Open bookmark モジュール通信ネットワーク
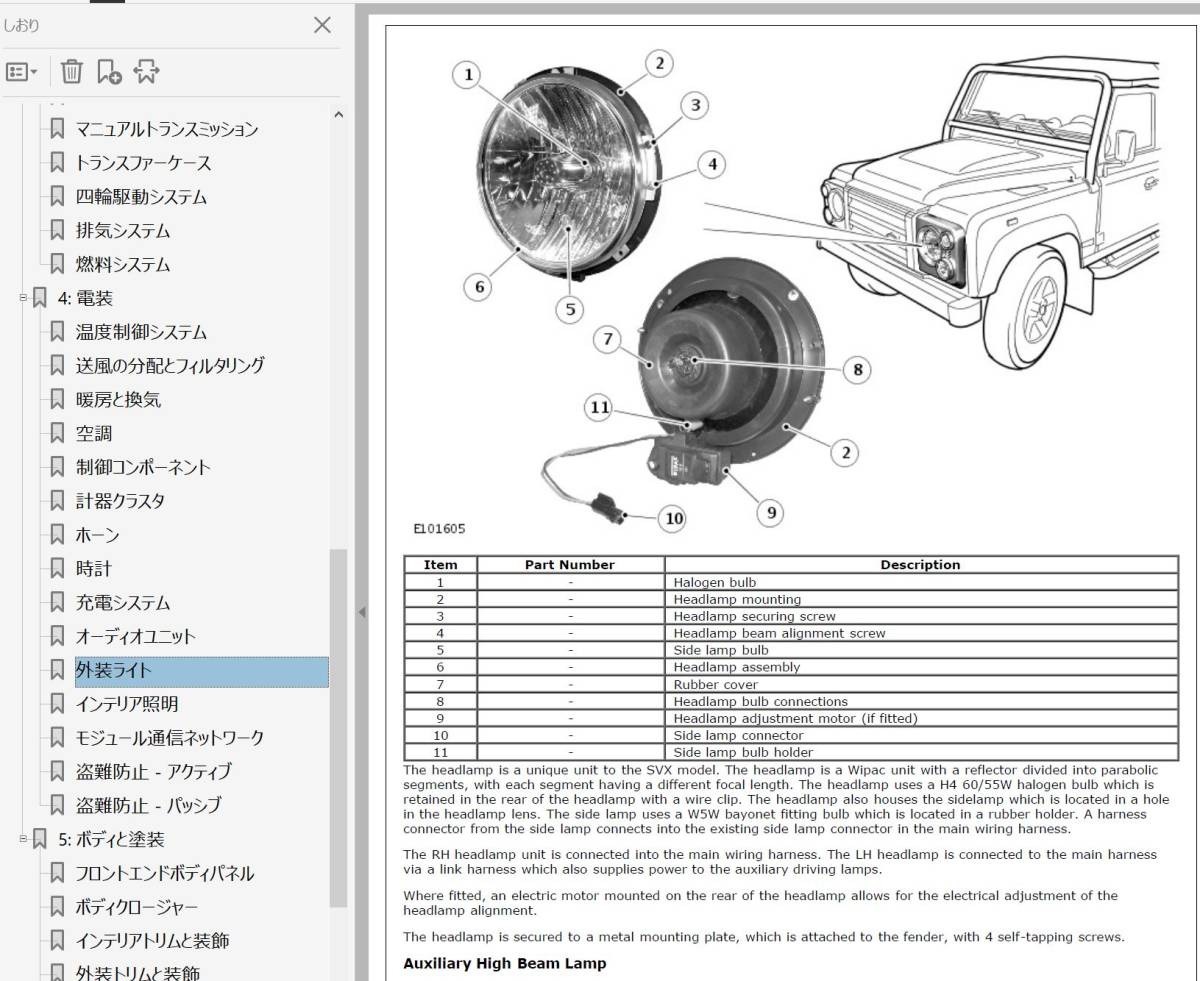The height and width of the screenshot is (981, 1200). pos(170,738)
